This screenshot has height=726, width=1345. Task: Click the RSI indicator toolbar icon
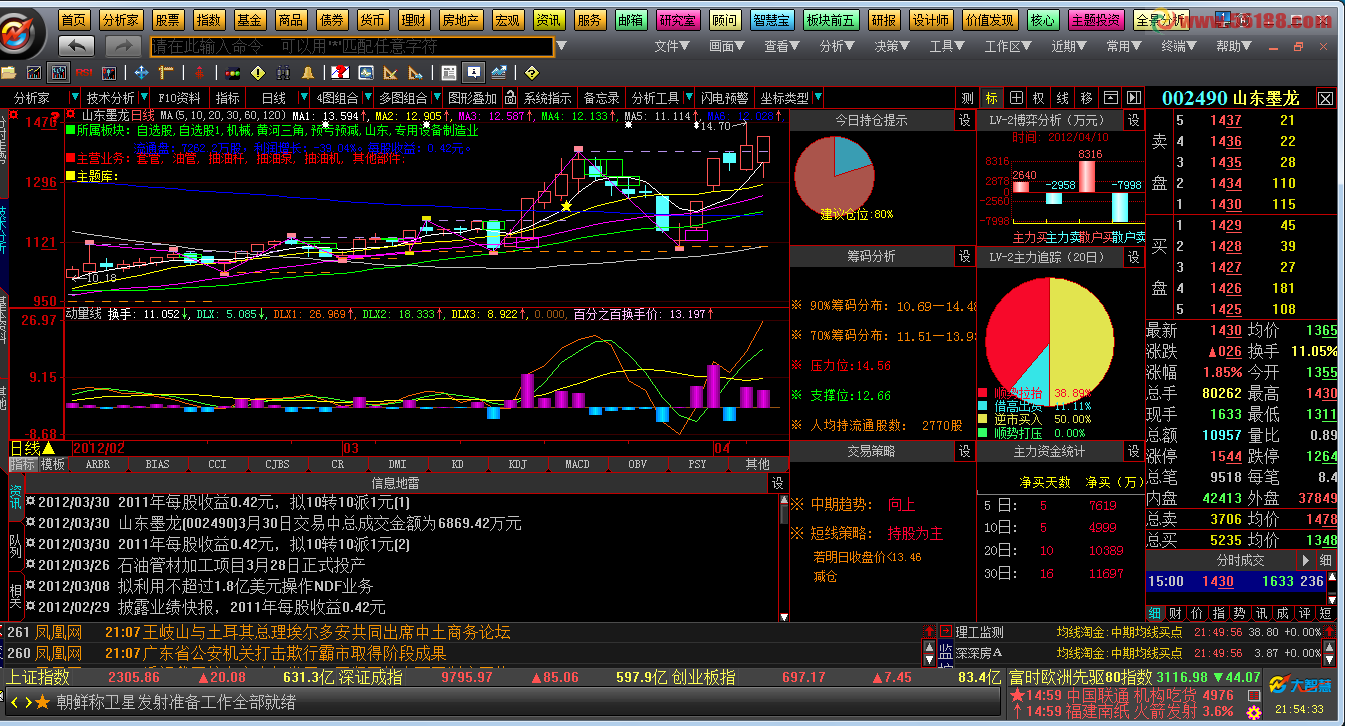(84, 72)
